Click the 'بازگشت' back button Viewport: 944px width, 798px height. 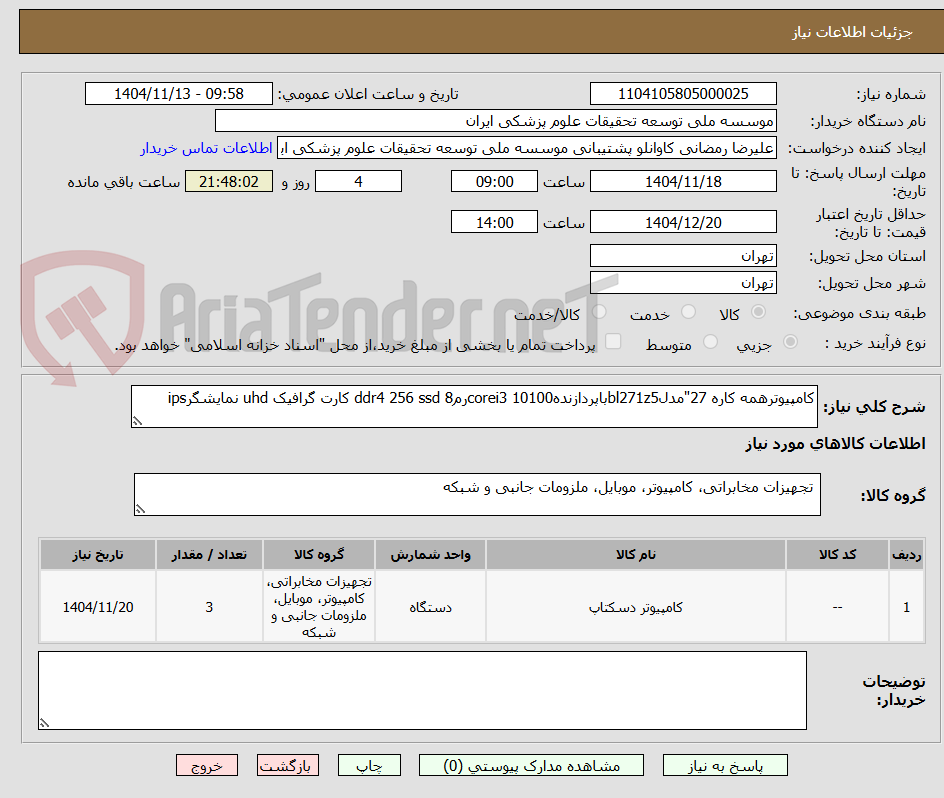click(x=288, y=765)
